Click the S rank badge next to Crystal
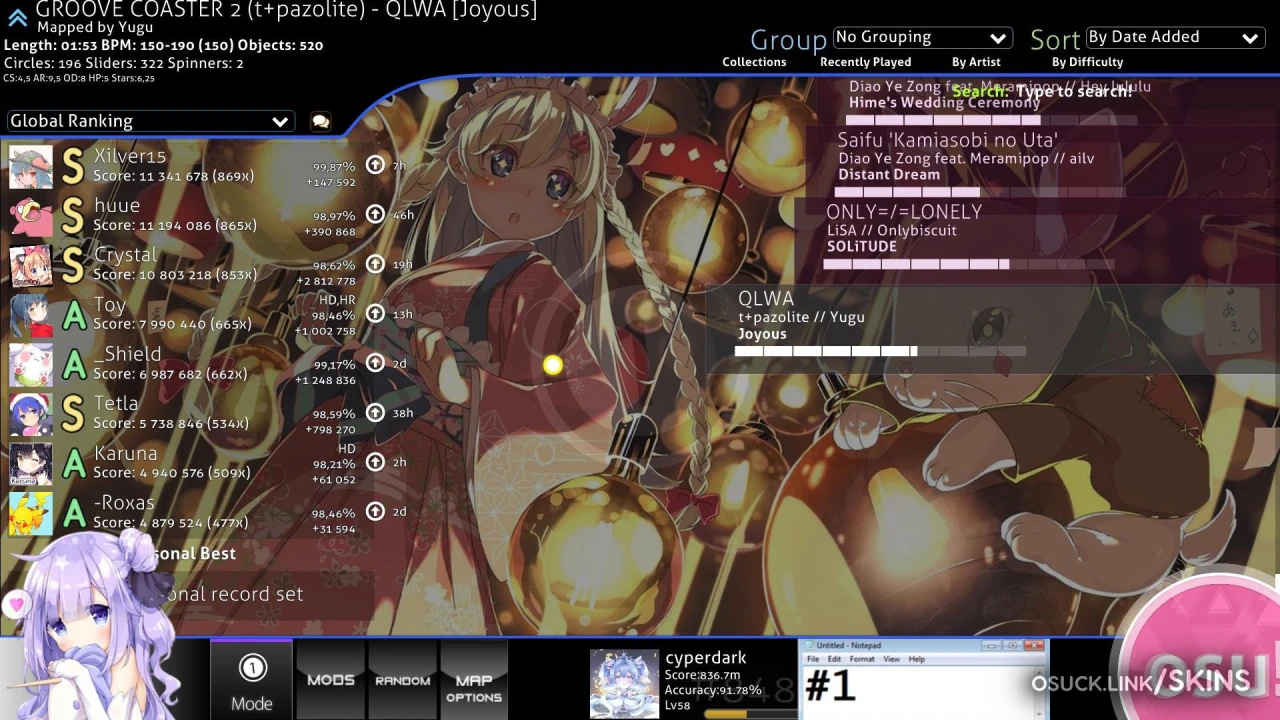1280x720 pixels. coord(73,266)
